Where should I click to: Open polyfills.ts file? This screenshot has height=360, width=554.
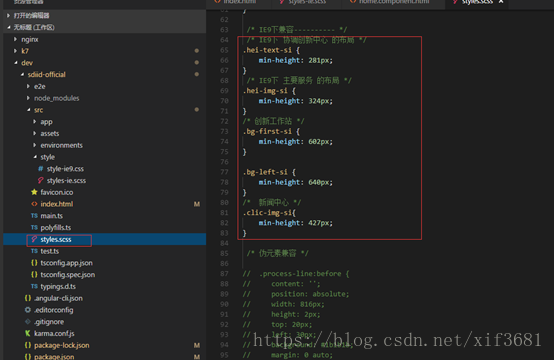[55, 228]
